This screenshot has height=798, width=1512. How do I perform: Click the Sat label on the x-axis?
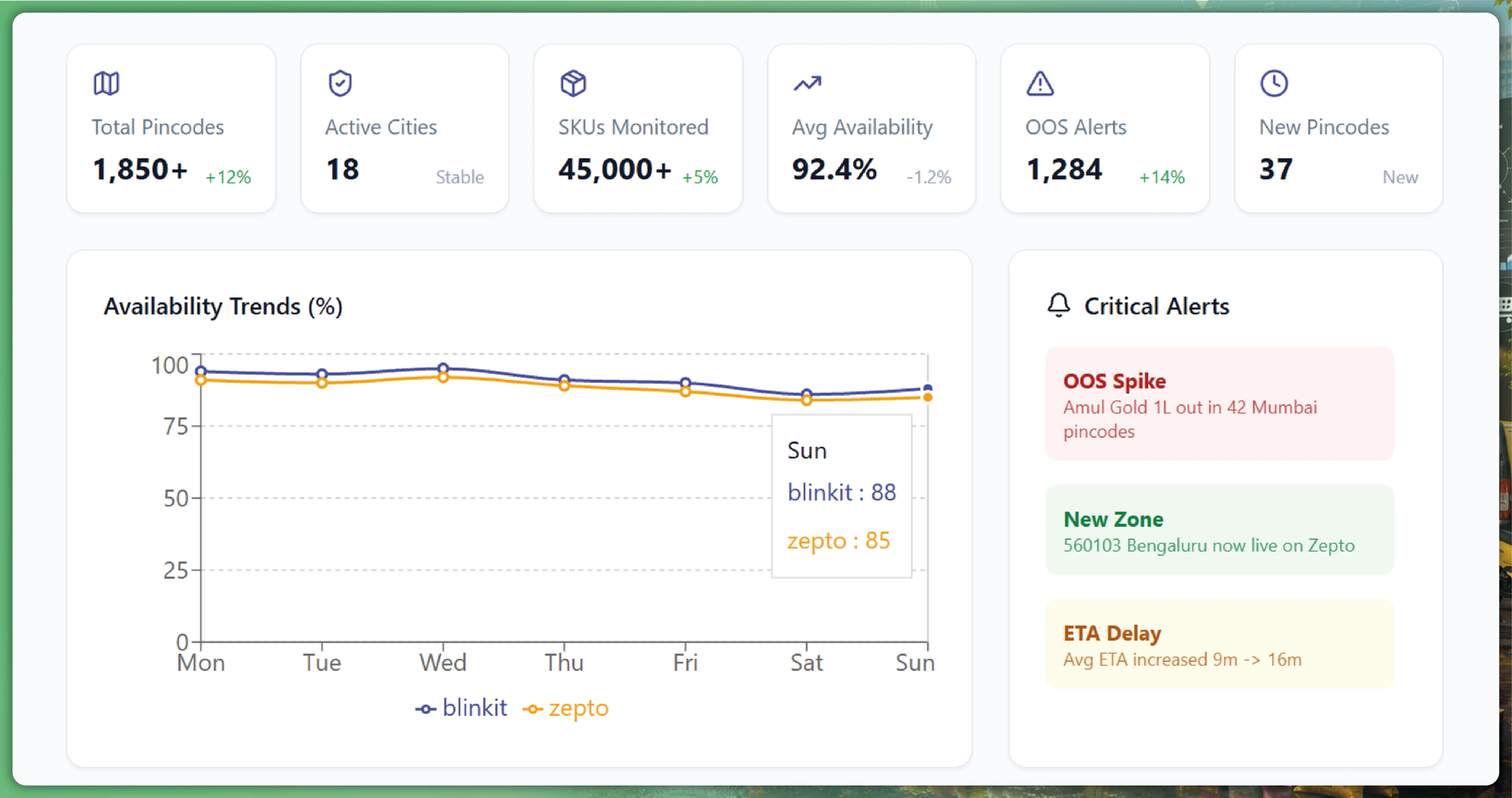[807, 663]
